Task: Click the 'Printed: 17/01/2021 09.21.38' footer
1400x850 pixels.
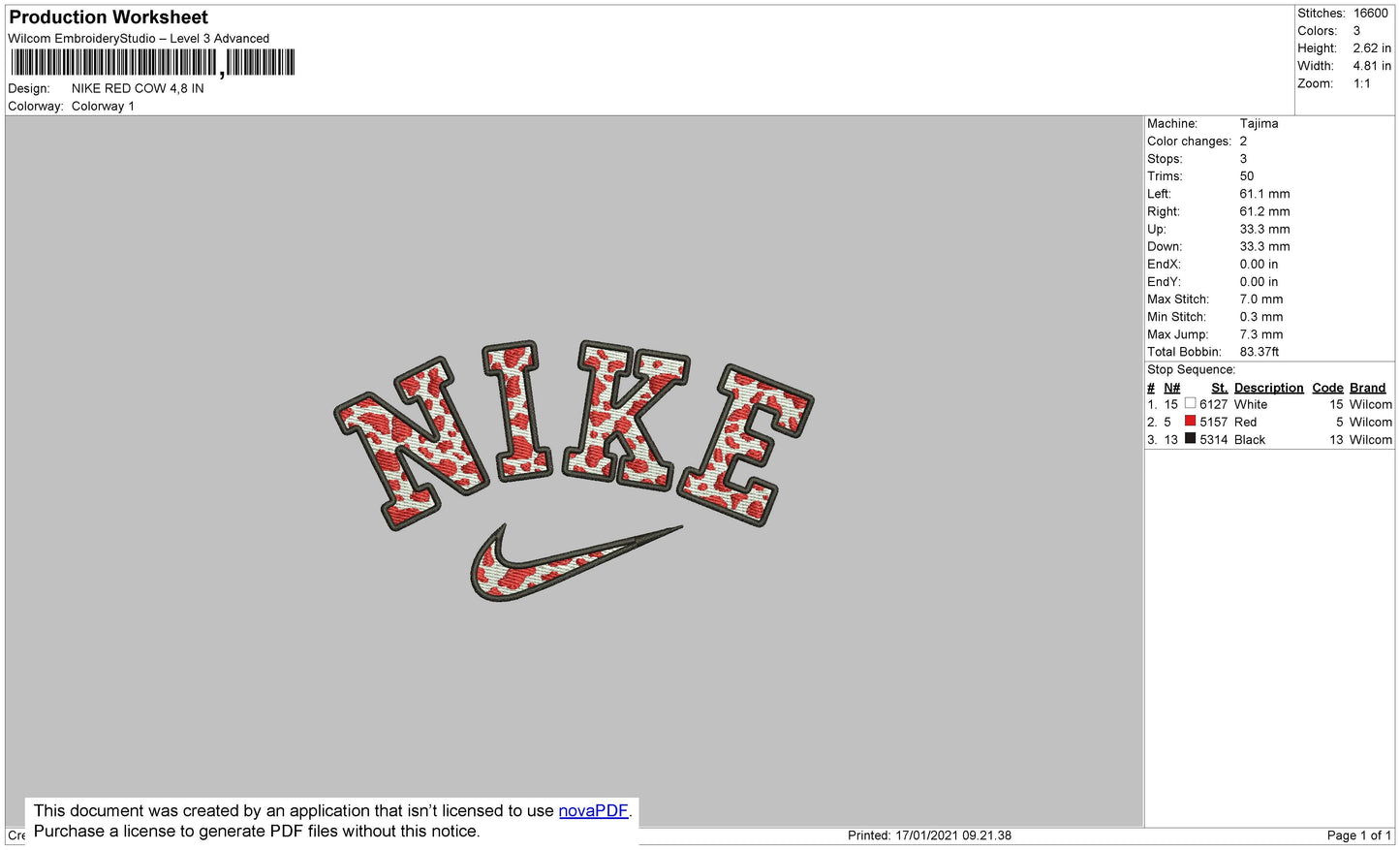Action: pyautogui.click(x=929, y=835)
